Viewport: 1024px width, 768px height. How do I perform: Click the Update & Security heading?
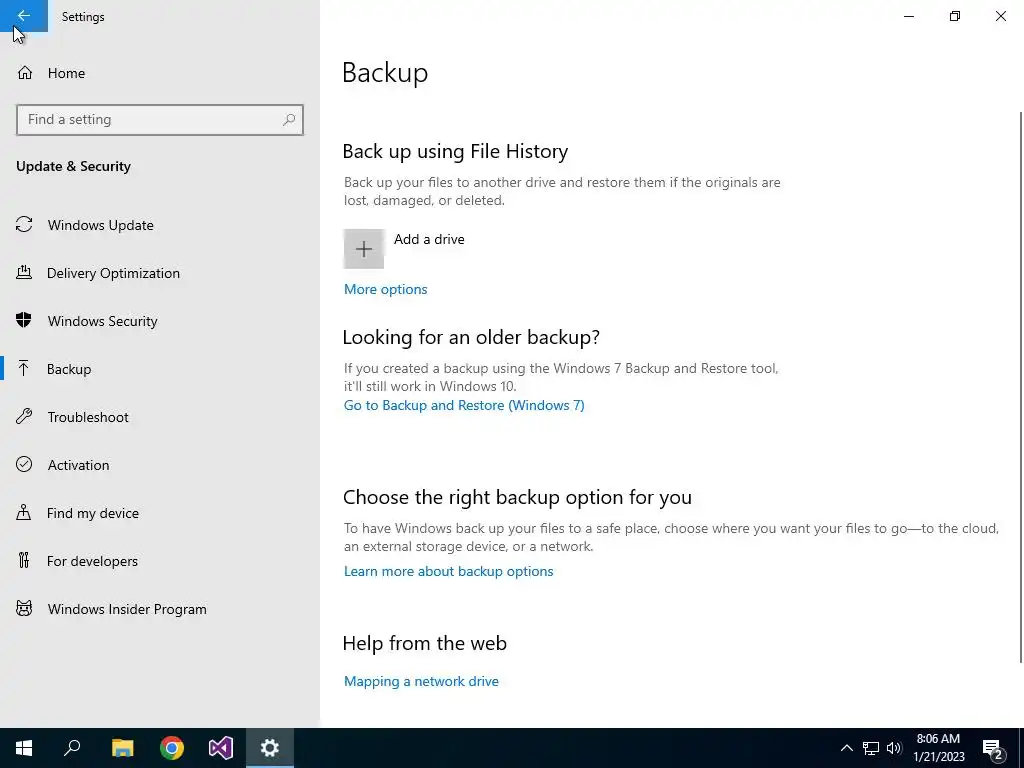click(73, 167)
